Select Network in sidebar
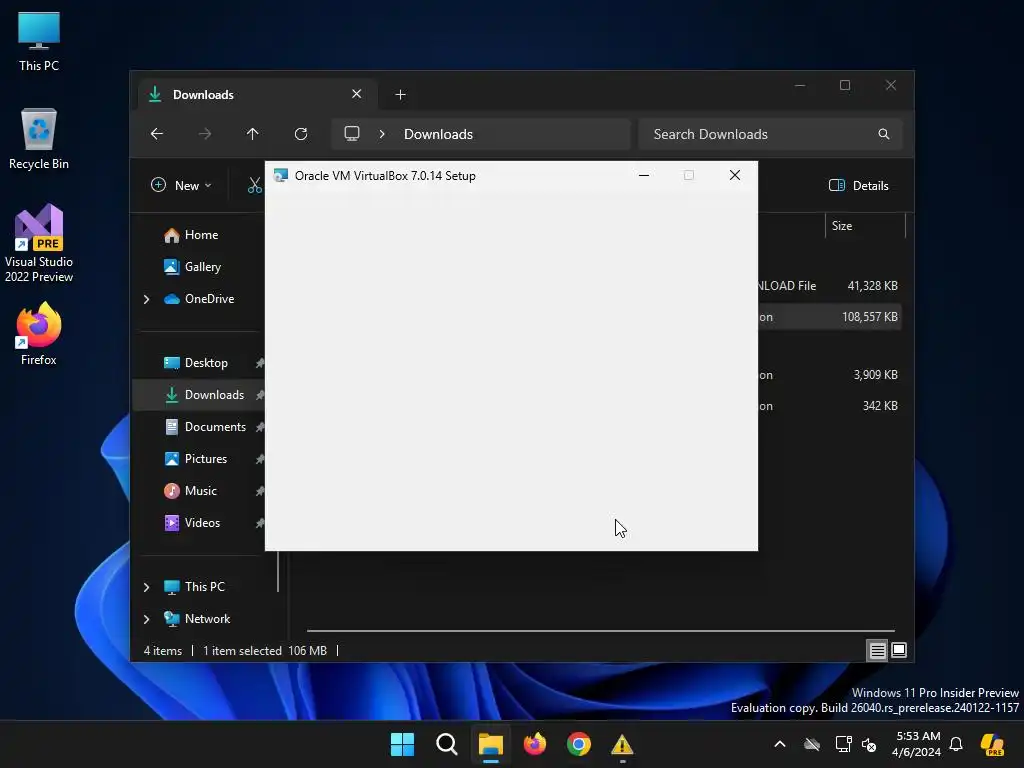 click(x=197, y=619)
